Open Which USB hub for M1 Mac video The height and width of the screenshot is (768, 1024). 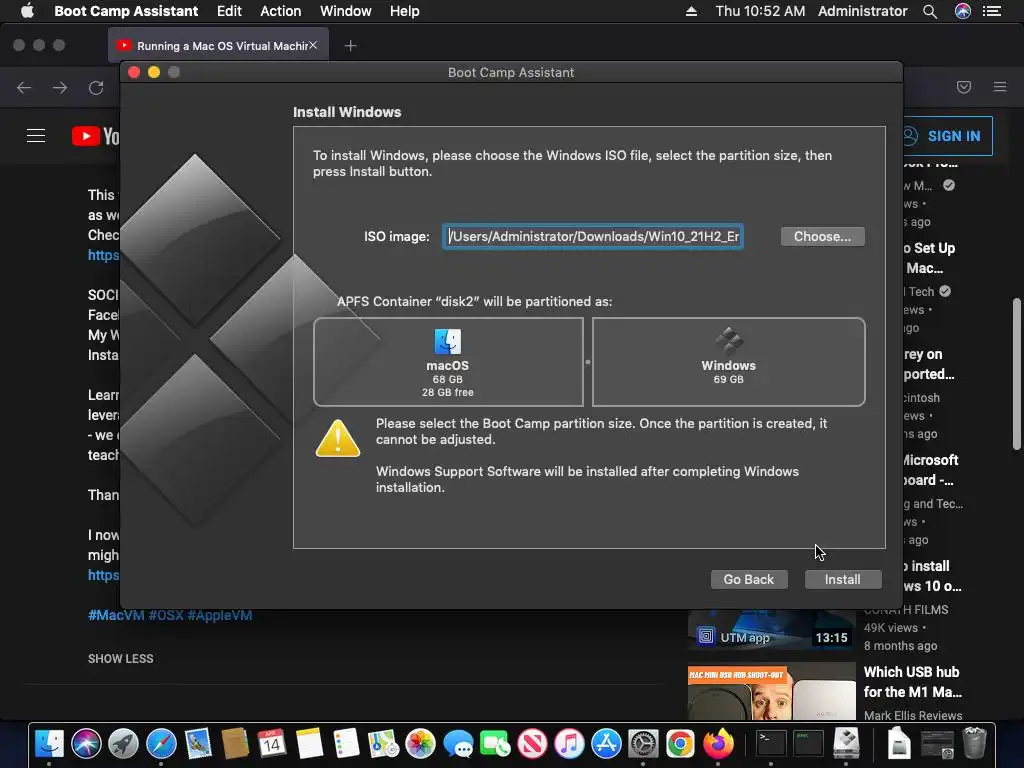tap(912, 682)
